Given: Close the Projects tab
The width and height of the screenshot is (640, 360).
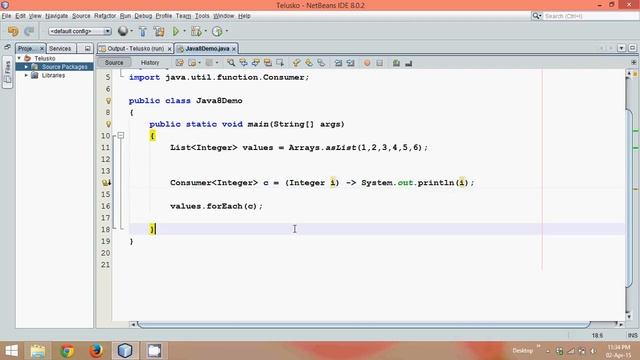Looking at the screenshot, I should tap(42, 49).
